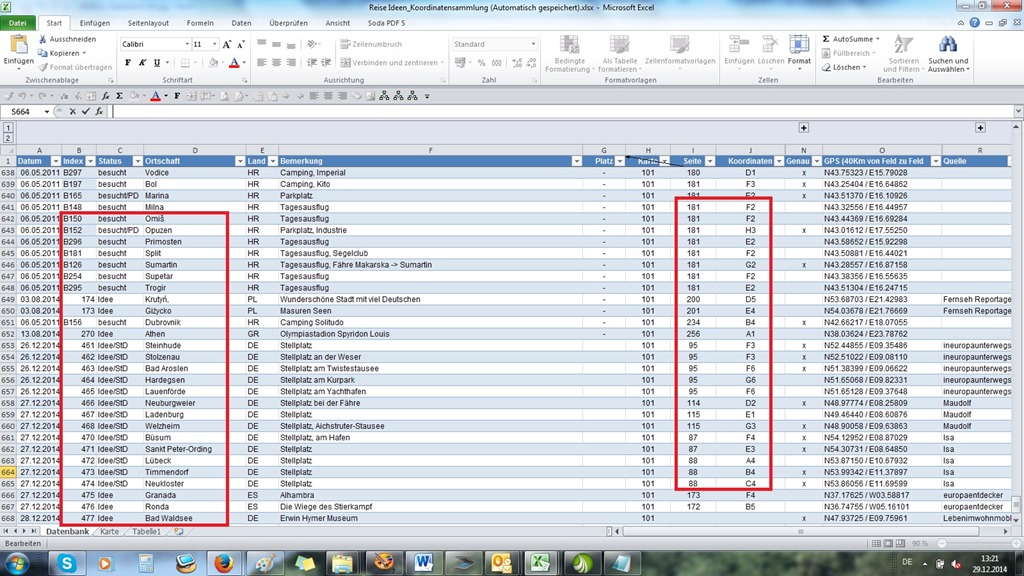Open Suchen und Auswählen binoculars
1024x576 pixels.
tap(946, 47)
